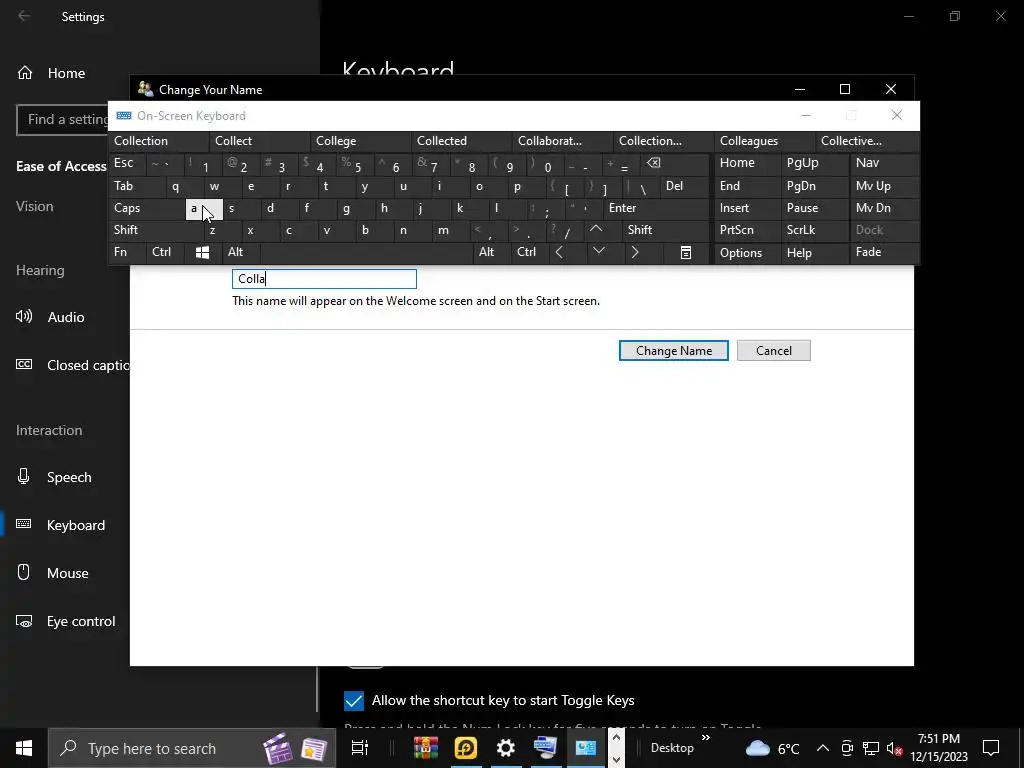This screenshot has width=1024, height=768.
Task: Open Settings gear icon on taskbar
Action: pyautogui.click(x=505, y=748)
